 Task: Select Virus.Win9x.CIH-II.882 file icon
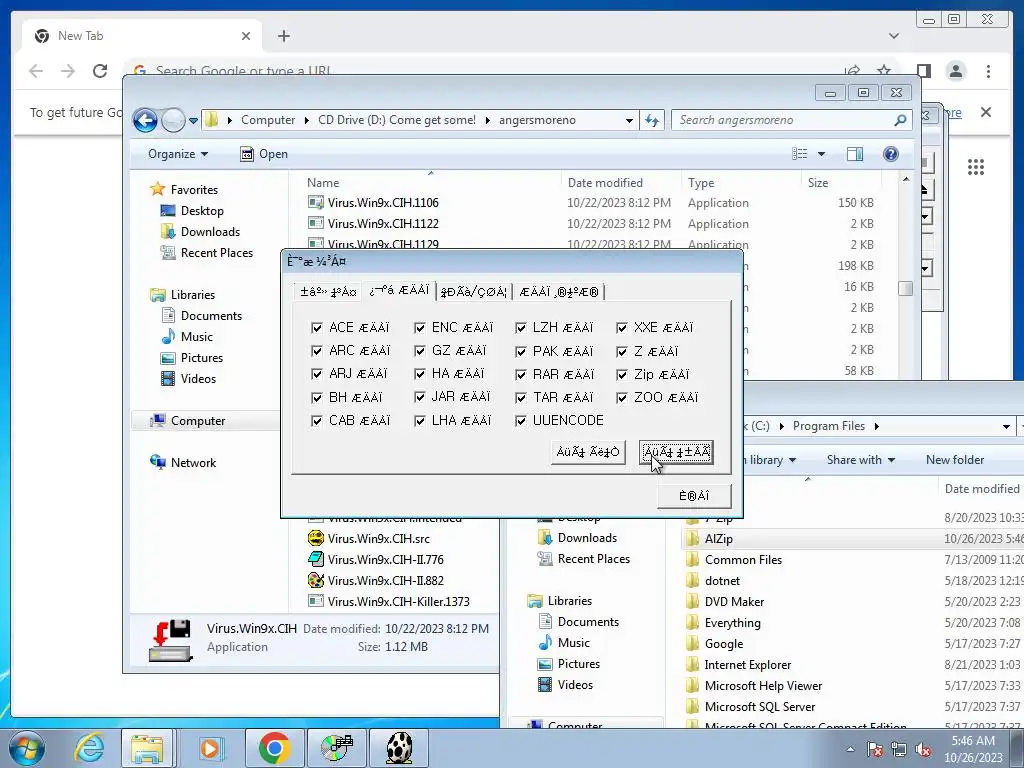pos(316,581)
